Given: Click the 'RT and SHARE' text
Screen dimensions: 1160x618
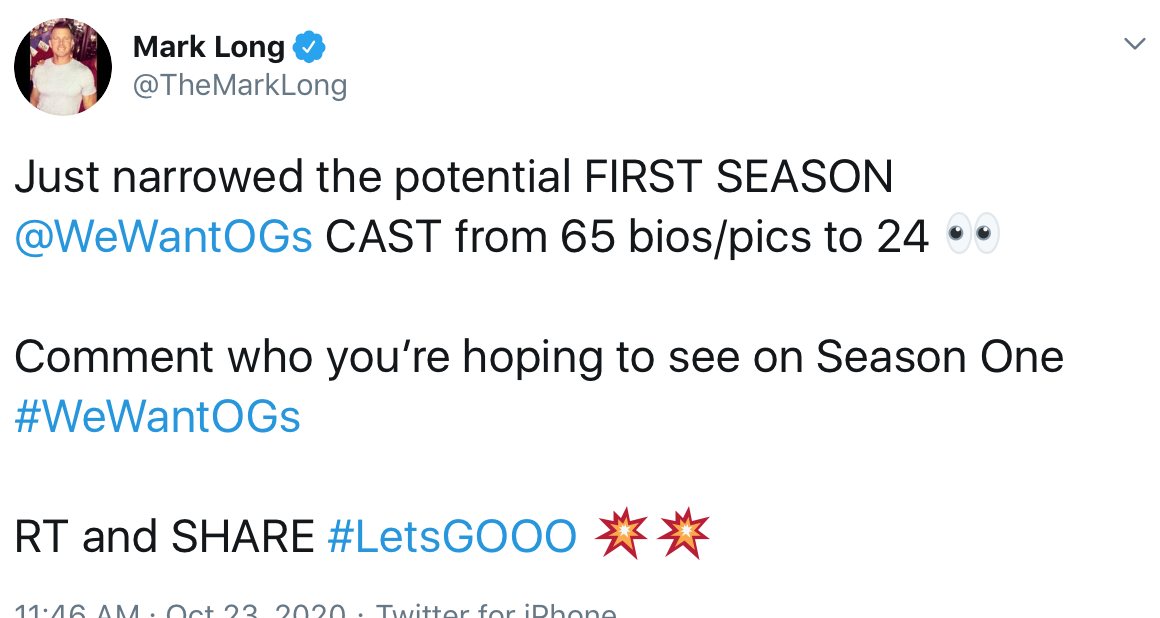Looking at the screenshot, I should pyautogui.click(x=164, y=536).
